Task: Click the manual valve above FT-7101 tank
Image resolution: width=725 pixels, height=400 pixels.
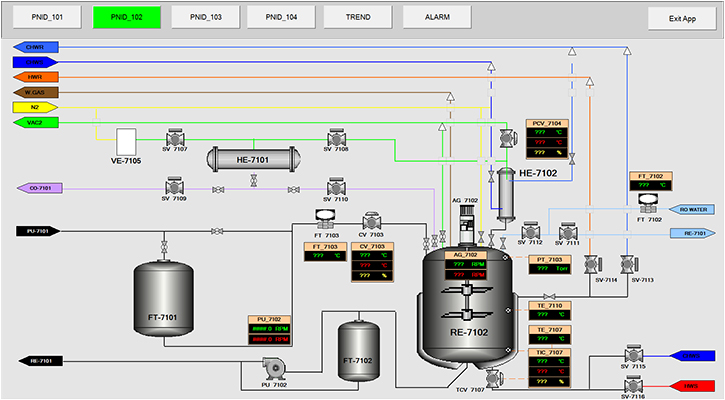Action: tap(164, 246)
